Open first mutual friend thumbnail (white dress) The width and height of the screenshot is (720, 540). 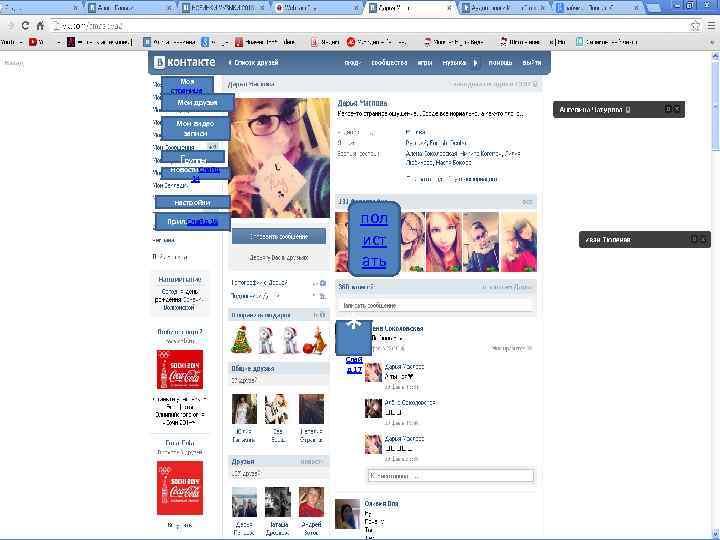[x=244, y=409]
